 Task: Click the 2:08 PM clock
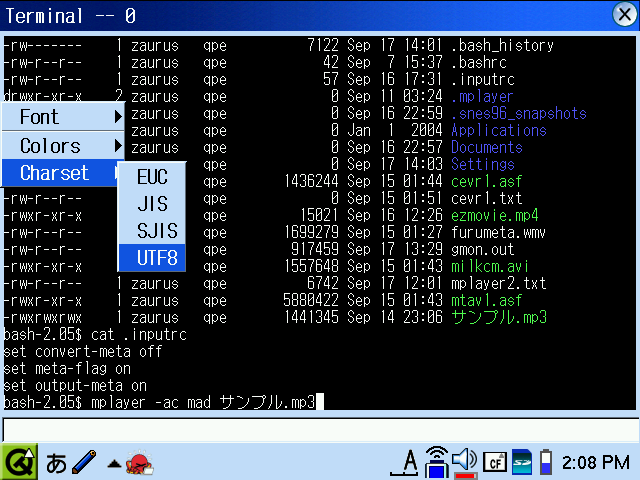coord(596,463)
